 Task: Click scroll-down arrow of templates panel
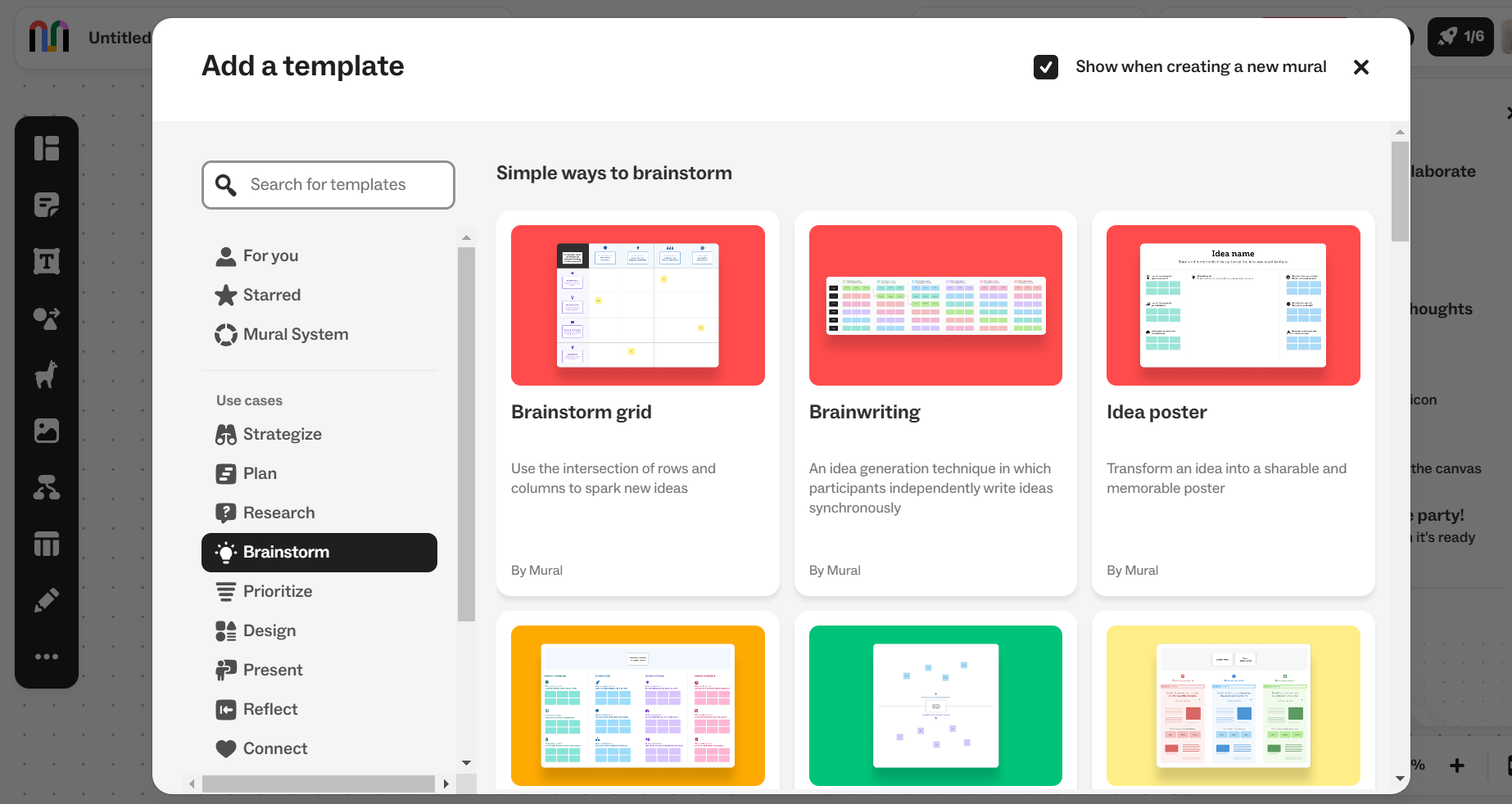(x=1400, y=779)
